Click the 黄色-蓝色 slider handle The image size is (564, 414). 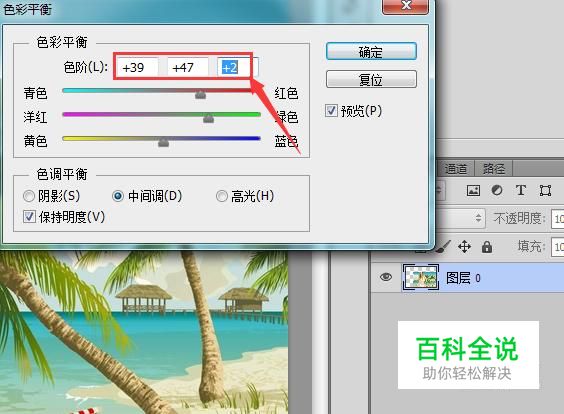(163, 142)
